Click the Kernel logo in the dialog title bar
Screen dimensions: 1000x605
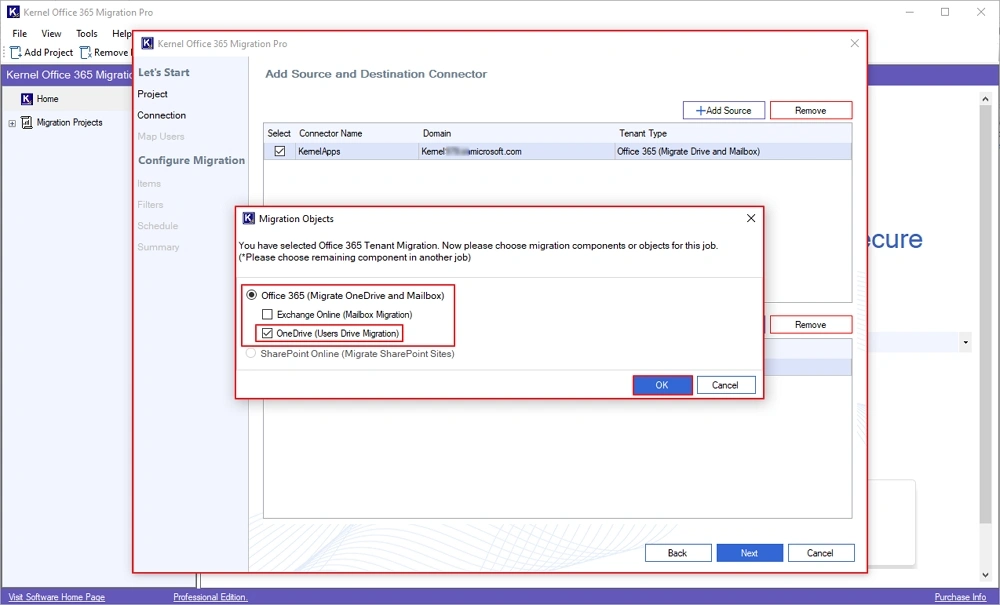click(147, 43)
